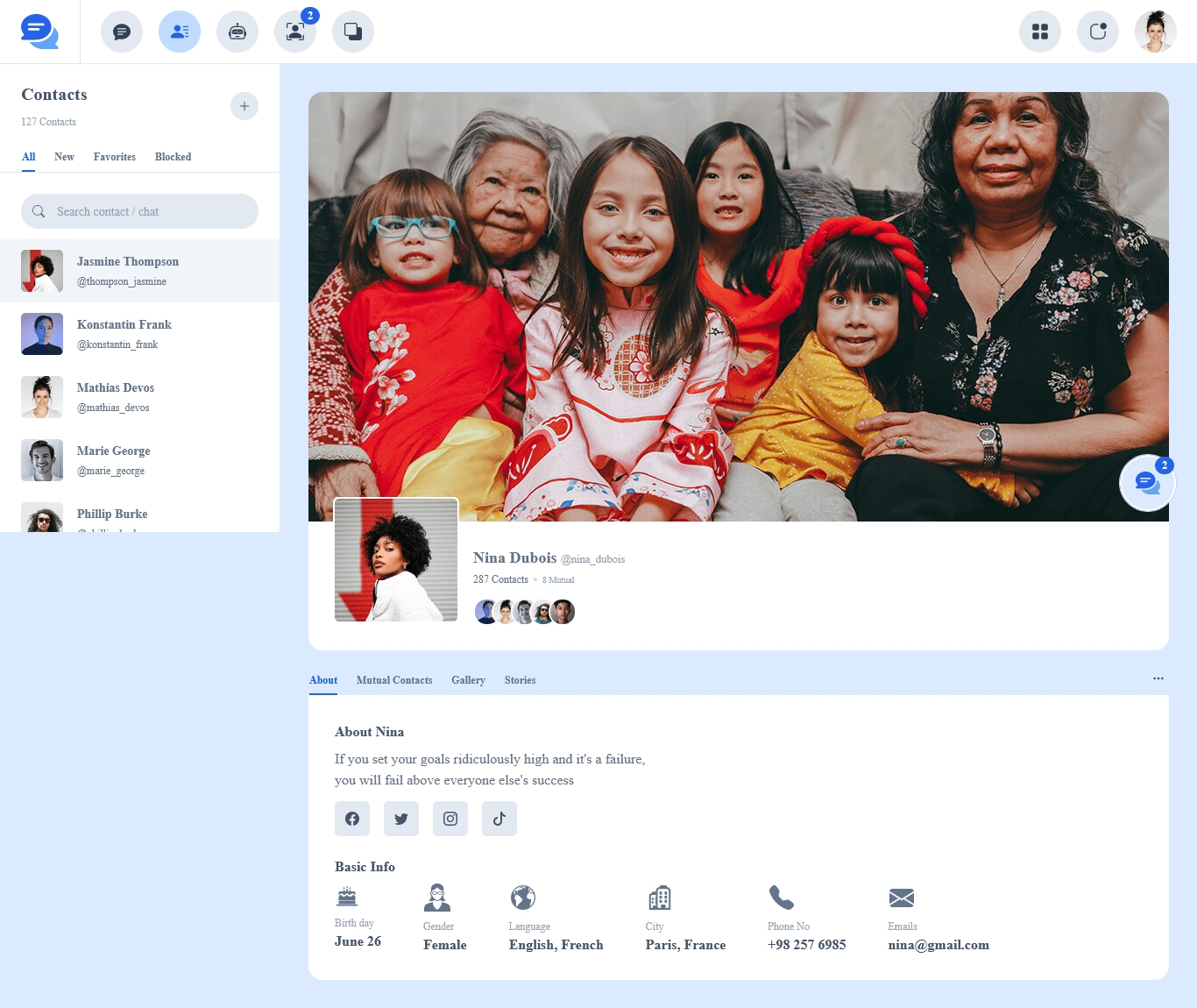Click Mathias Devos's avatar thumbnail
The width and height of the screenshot is (1197, 1008).
click(42, 397)
